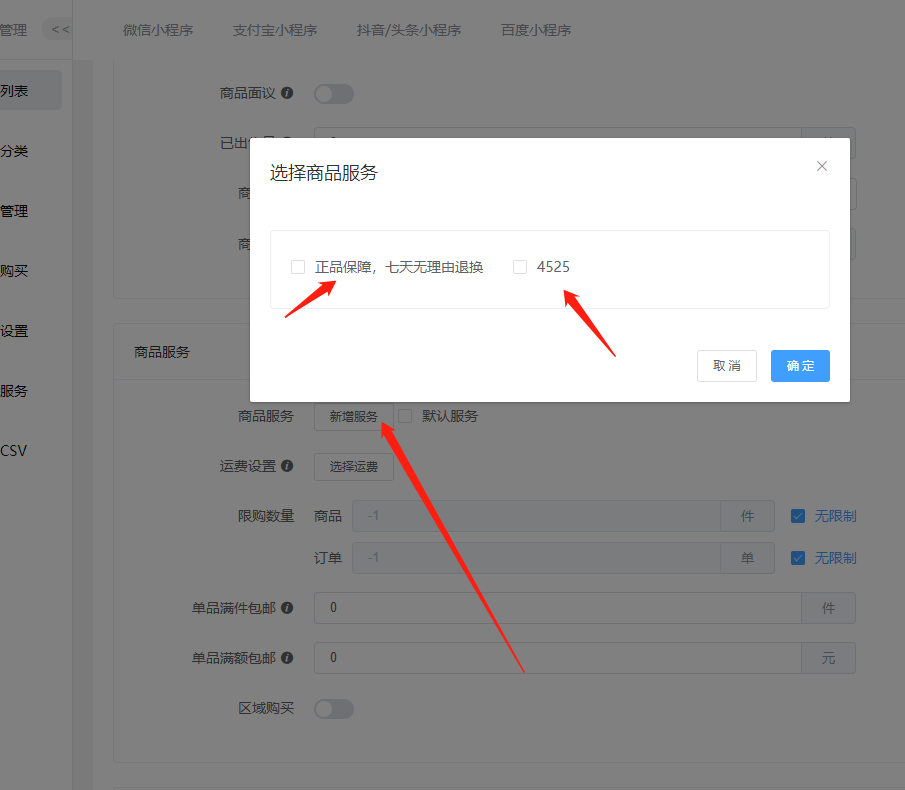
Task: Go to 百度小程序 tab
Action: point(536,30)
